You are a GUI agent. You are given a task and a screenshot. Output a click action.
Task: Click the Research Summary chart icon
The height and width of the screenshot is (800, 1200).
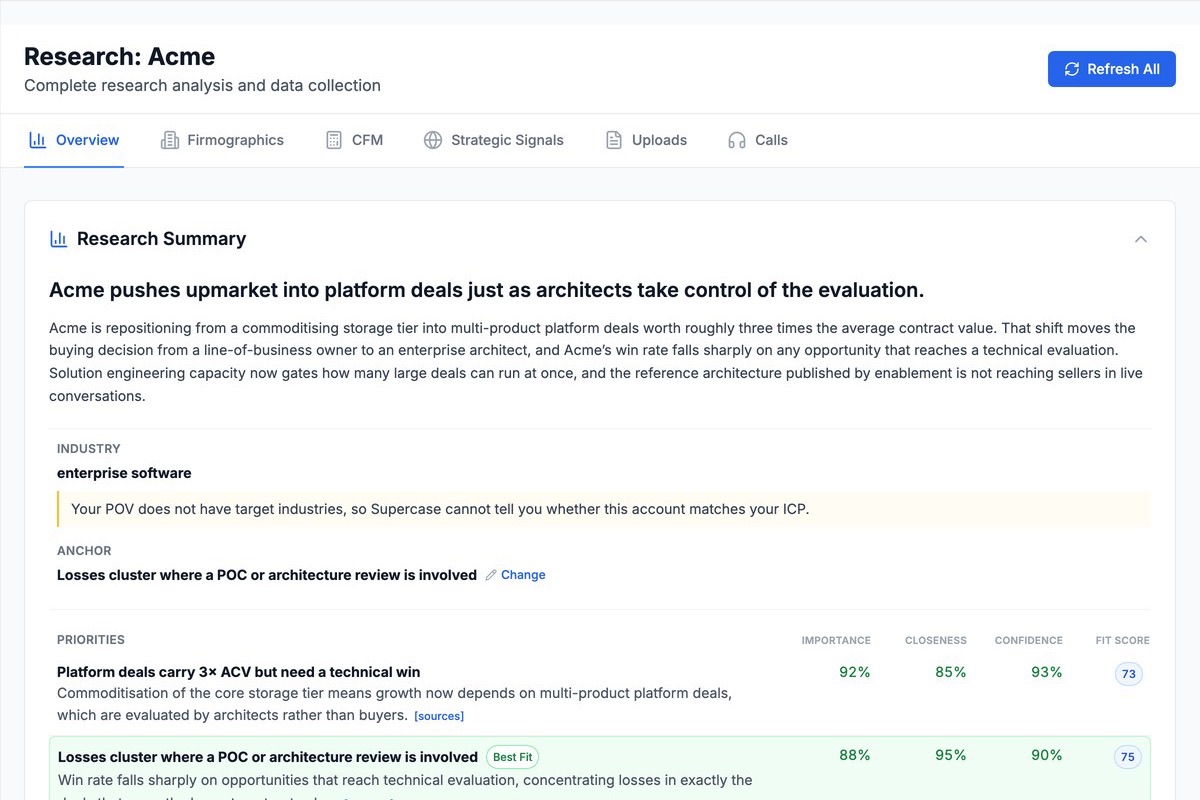(x=58, y=239)
